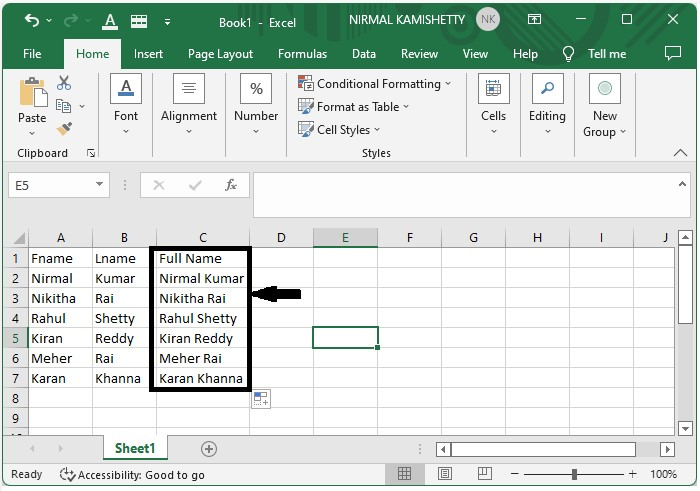700x491 pixels.
Task: Click the Insert Function fx icon
Action: pyautogui.click(x=231, y=185)
